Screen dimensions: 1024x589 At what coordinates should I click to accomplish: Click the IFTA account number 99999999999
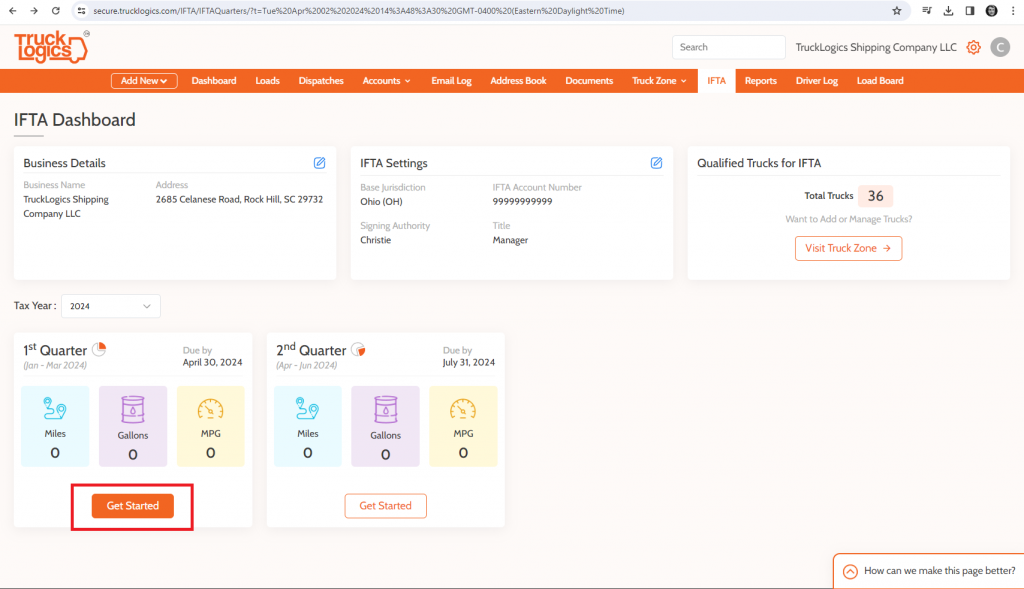(x=522, y=201)
